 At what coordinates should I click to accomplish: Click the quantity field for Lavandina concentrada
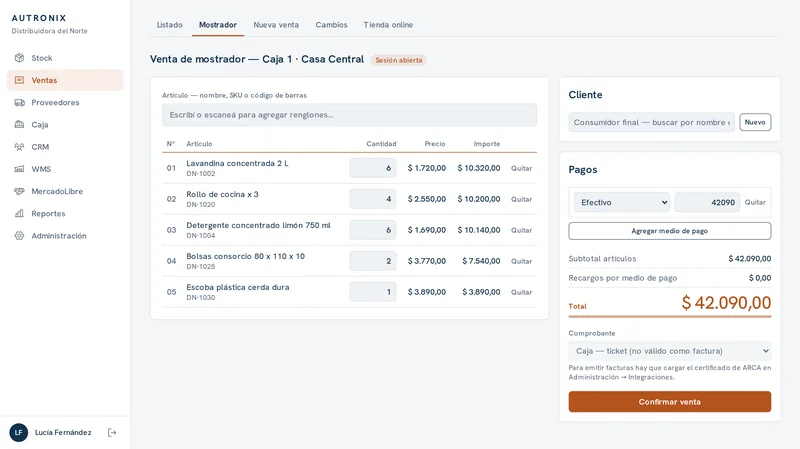[x=373, y=168]
